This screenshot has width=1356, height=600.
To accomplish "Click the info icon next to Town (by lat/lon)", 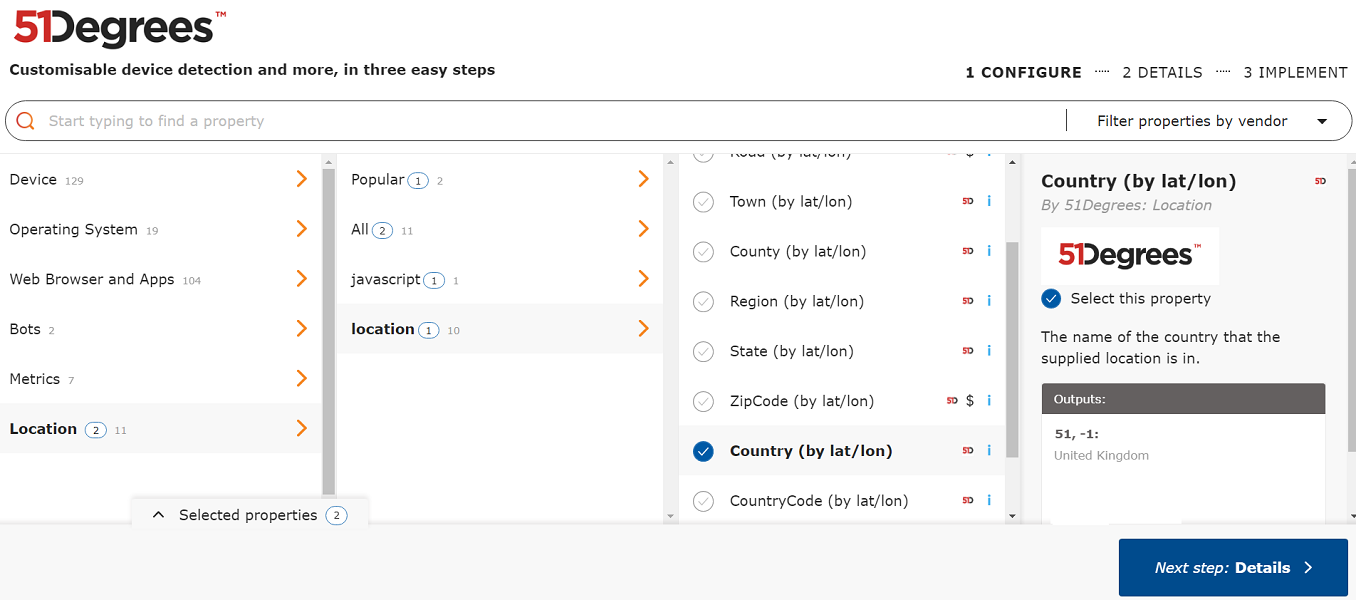I will (989, 201).
